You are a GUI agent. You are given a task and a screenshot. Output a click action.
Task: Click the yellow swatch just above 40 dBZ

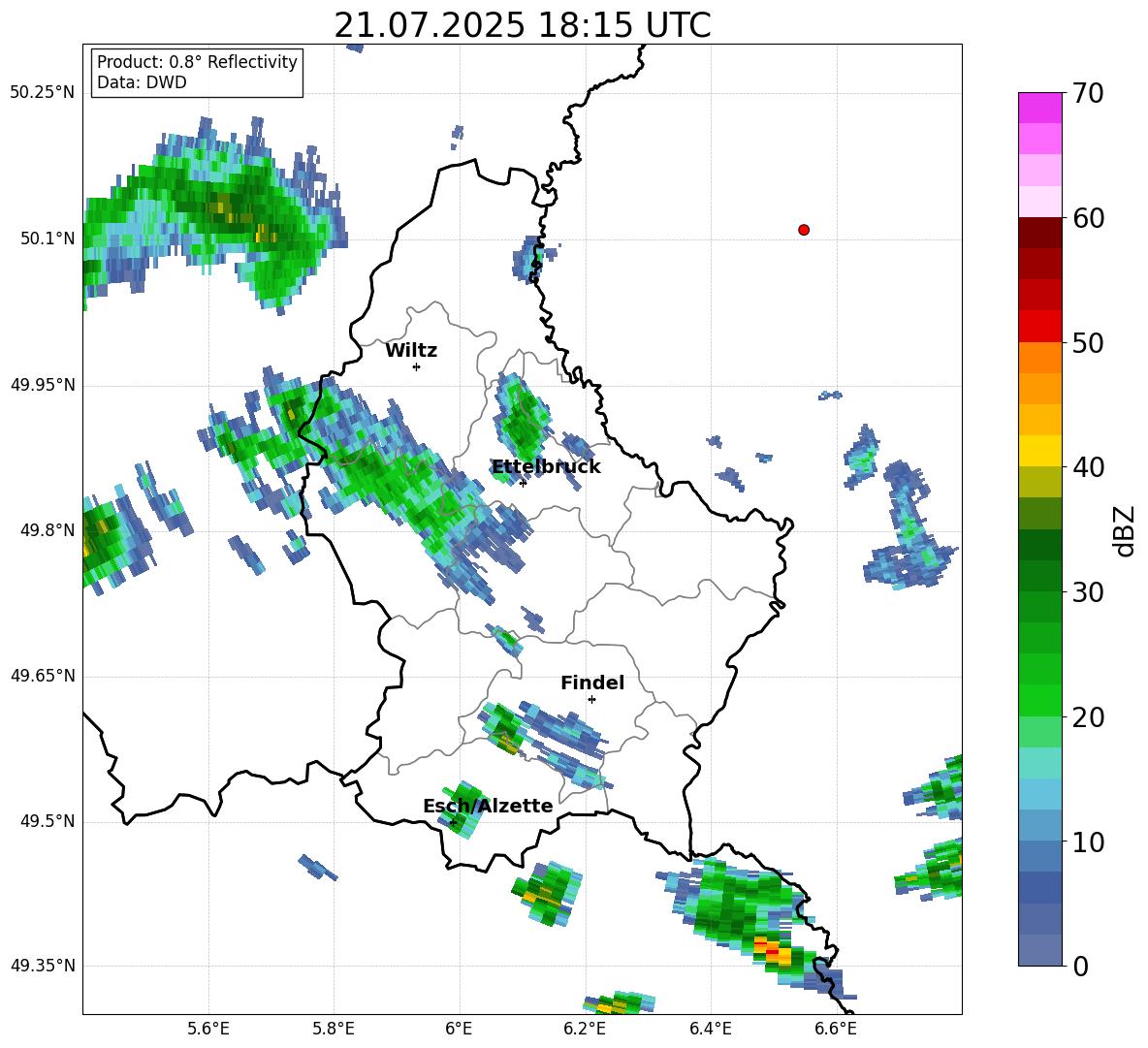point(1039,451)
